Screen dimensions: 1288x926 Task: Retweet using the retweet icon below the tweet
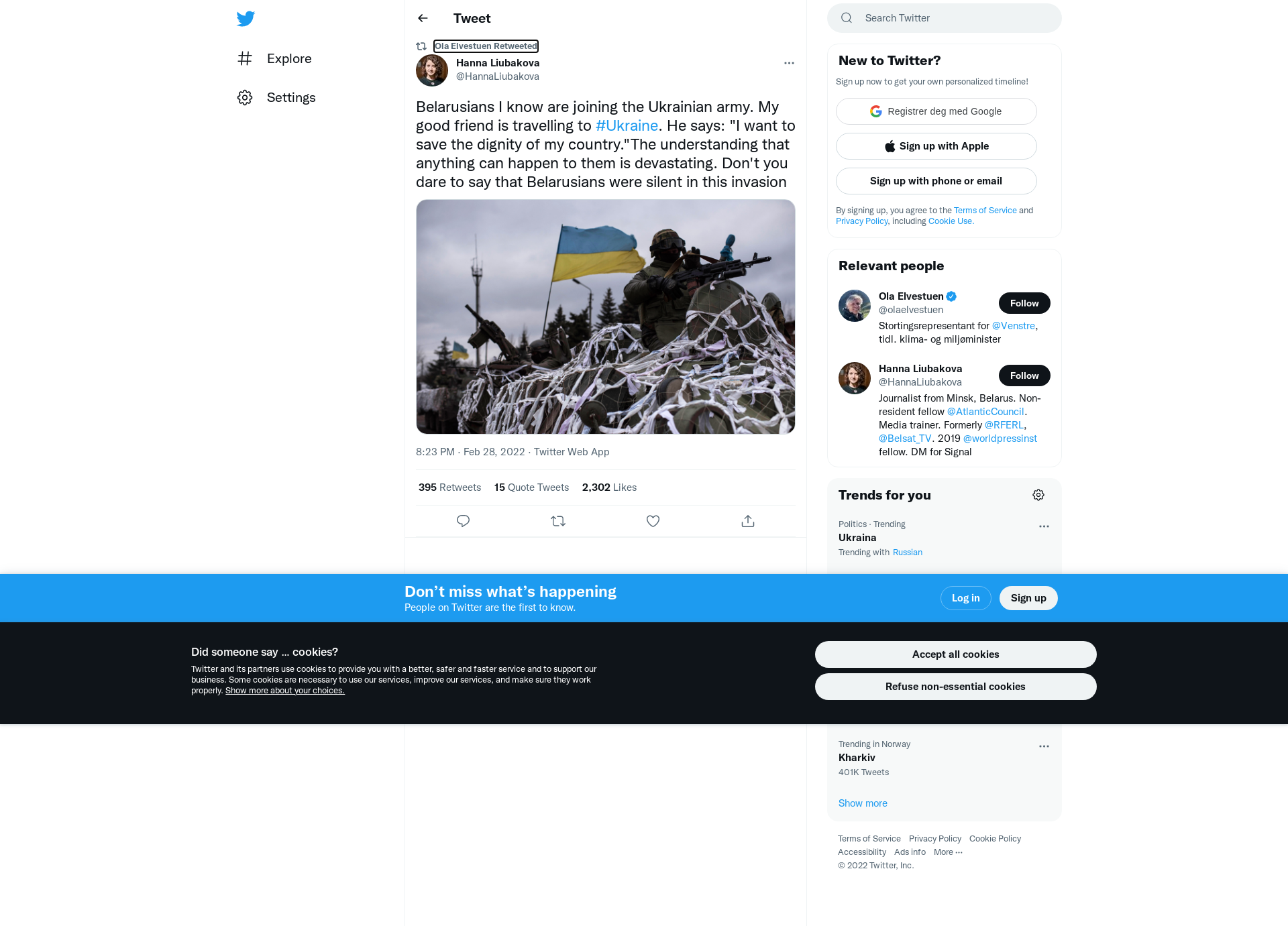(558, 521)
